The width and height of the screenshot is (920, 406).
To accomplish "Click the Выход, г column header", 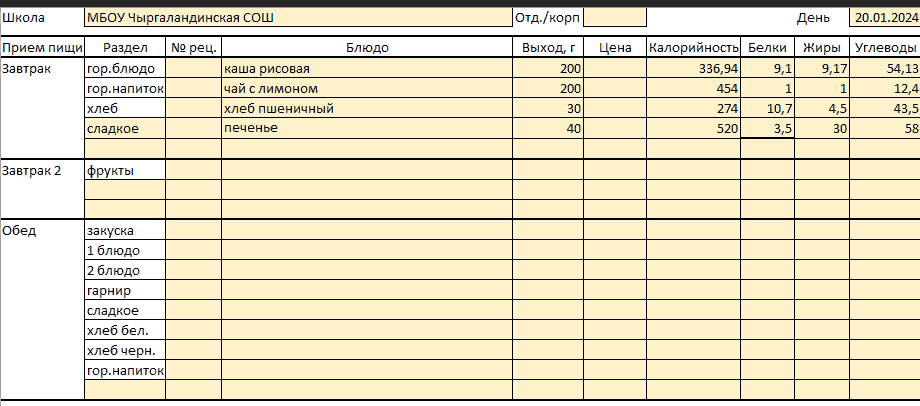I will coord(549,48).
